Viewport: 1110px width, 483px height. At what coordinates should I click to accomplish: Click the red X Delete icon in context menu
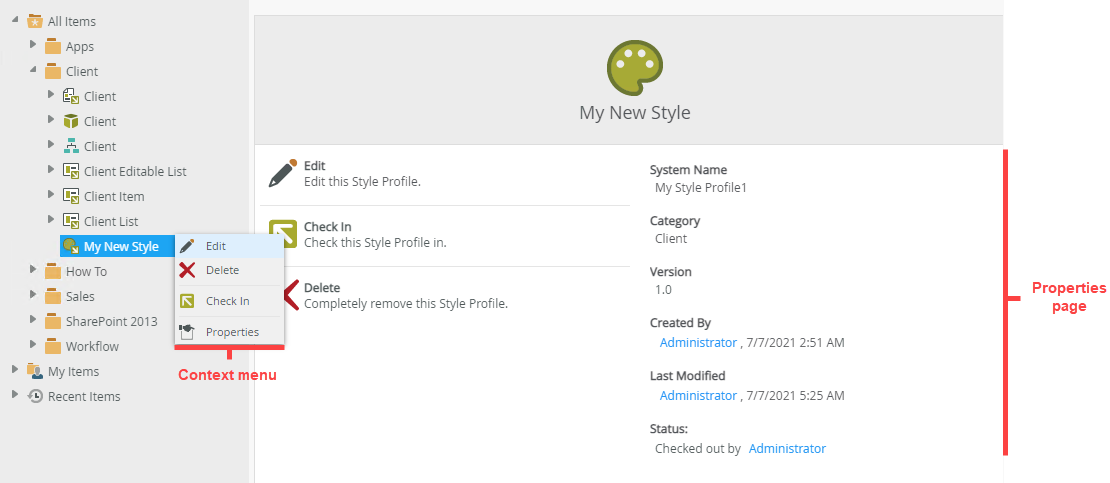pyautogui.click(x=187, y=270)
